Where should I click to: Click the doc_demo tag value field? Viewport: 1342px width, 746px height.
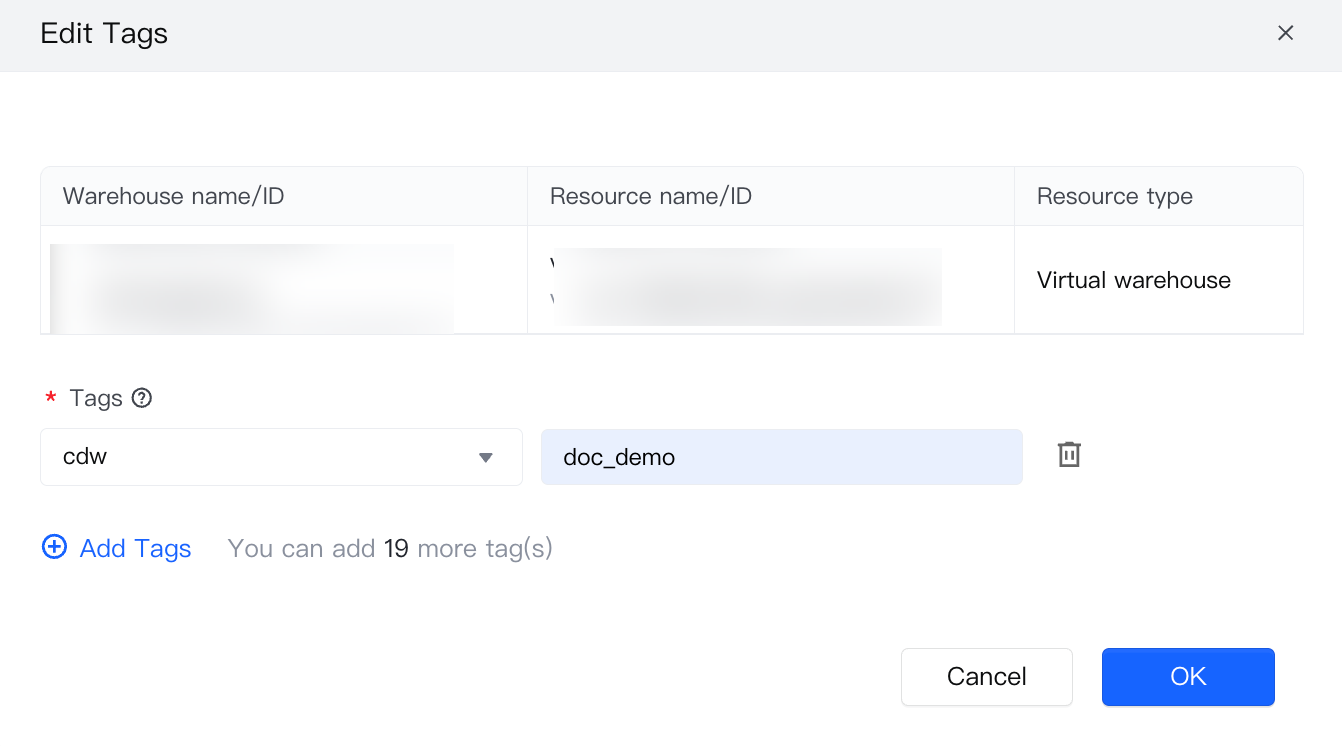(781, 457)
